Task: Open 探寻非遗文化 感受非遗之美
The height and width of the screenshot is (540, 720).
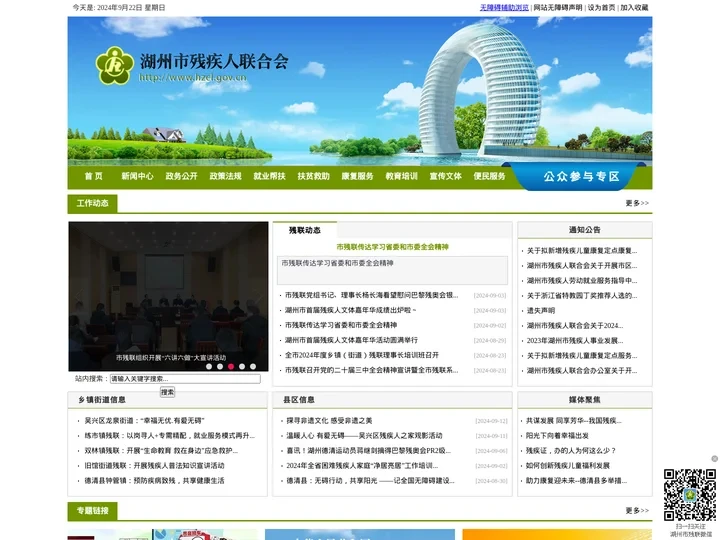Action: pyautogui.click(x=329, y=421)
